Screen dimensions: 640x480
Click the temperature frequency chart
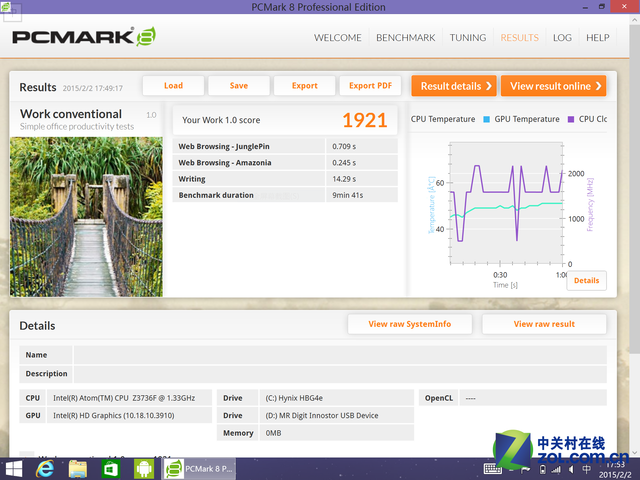506,204
